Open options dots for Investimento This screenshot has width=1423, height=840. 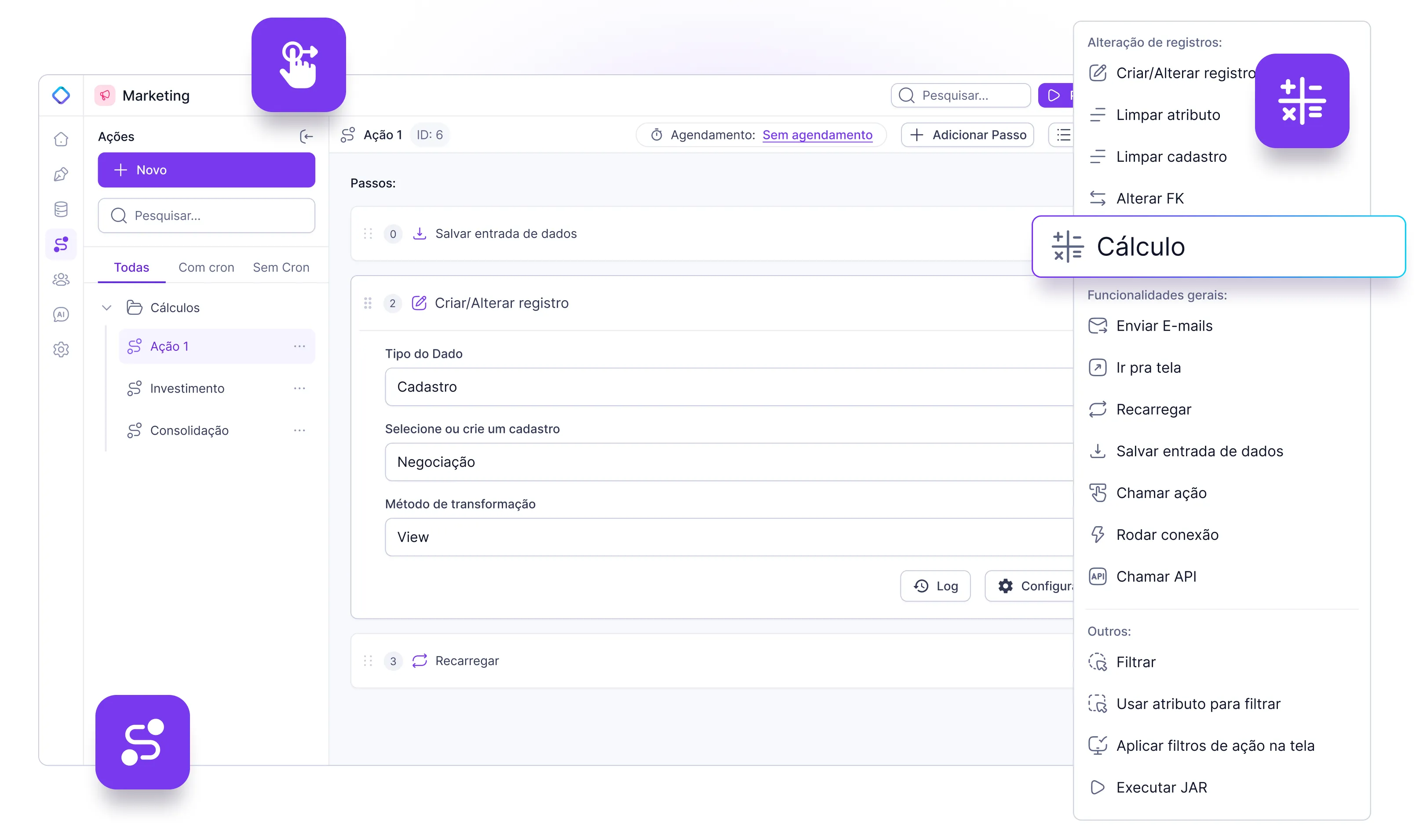pos(299,388)
